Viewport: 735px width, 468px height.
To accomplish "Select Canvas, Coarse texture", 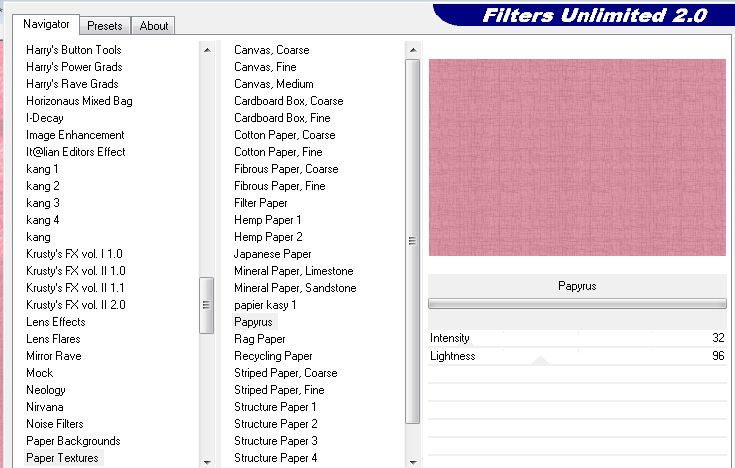I will coord(272,50).
